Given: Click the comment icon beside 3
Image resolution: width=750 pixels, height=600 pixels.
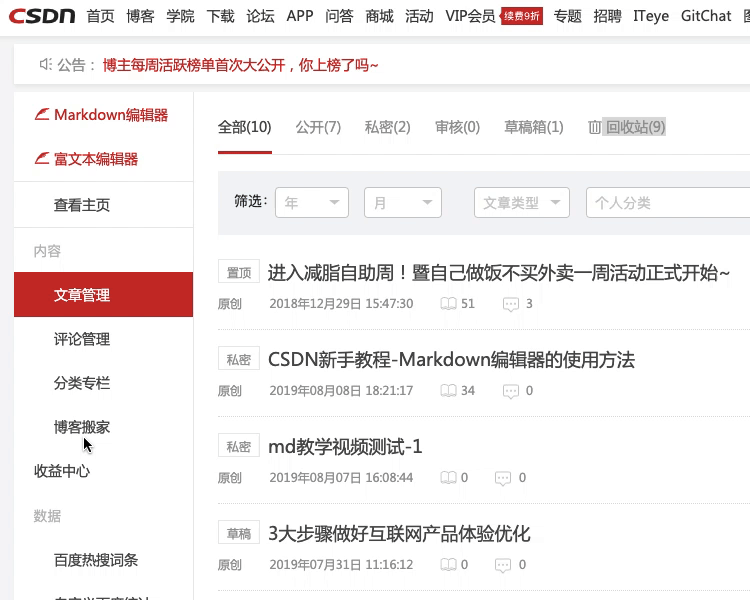Looking at the screenshot, I should pyautogui.click(x=511, y=304).
